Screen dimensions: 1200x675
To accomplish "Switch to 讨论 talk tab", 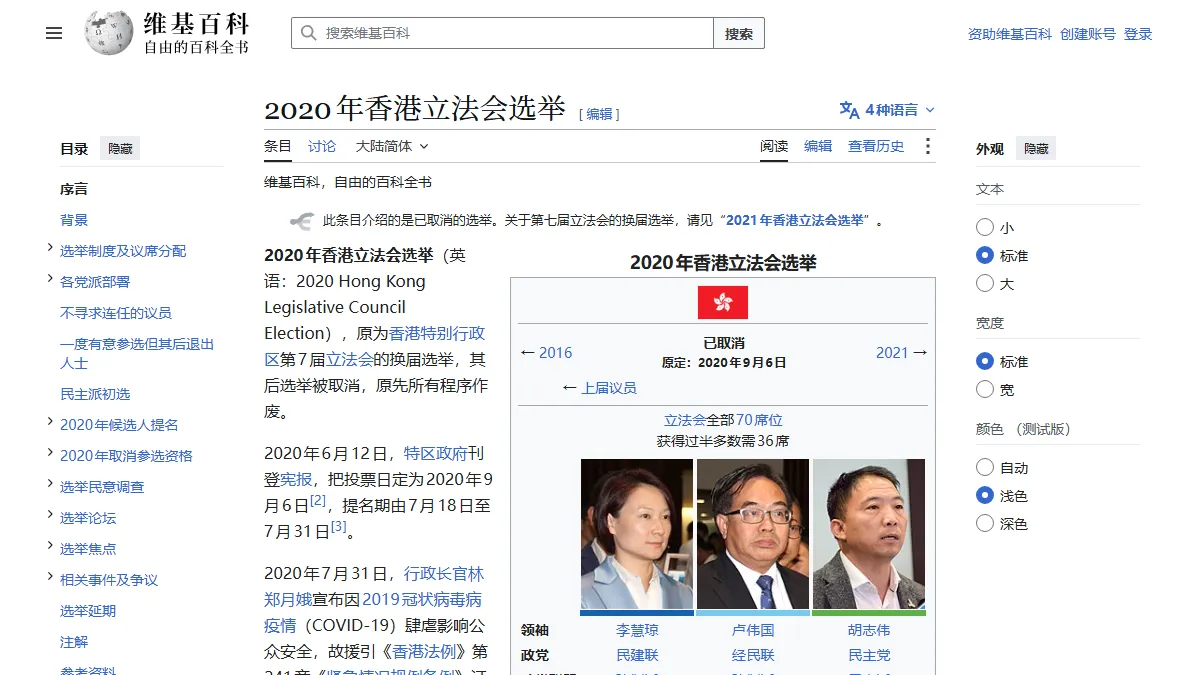I will click(x=322, y=146).
